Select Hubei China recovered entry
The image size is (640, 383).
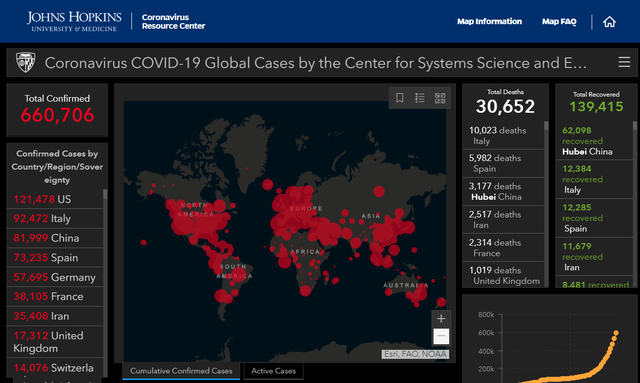coord(594,141)
